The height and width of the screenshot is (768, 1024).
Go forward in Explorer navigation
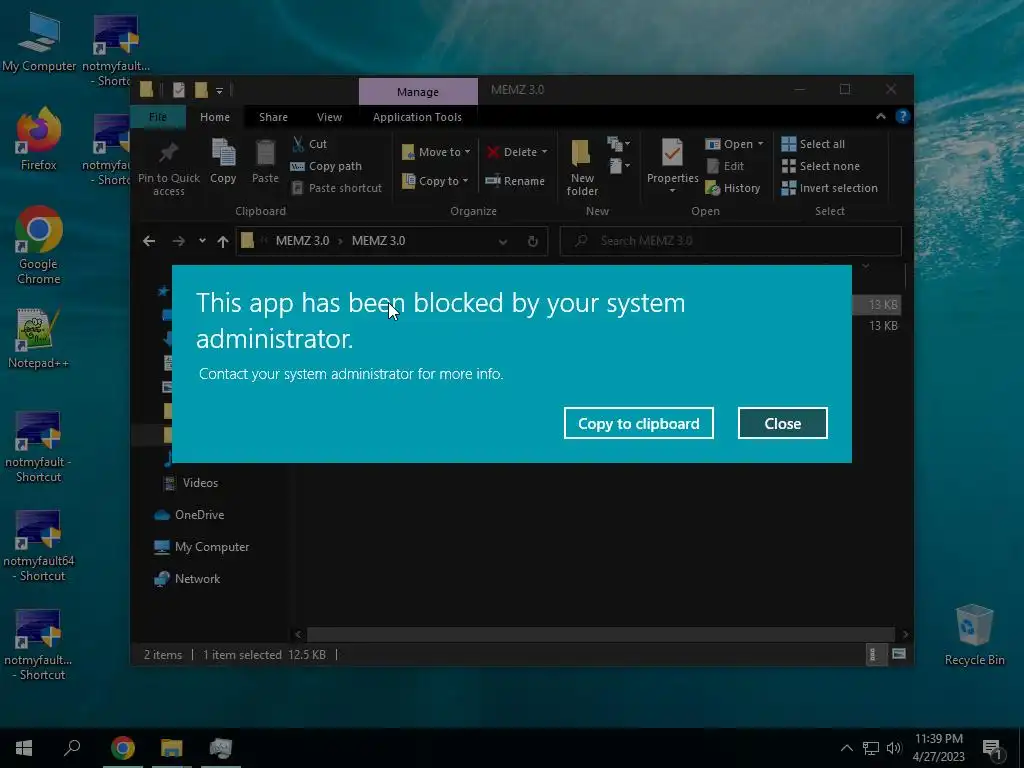click(178, 241)
